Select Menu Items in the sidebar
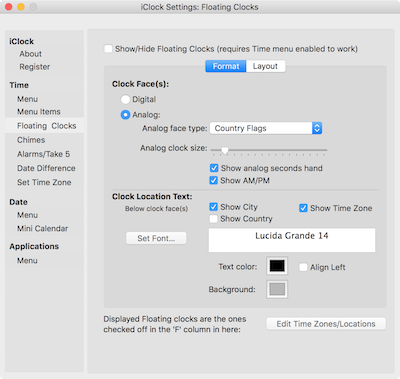The height and width of the screenshot is (379, 400). 39,112
